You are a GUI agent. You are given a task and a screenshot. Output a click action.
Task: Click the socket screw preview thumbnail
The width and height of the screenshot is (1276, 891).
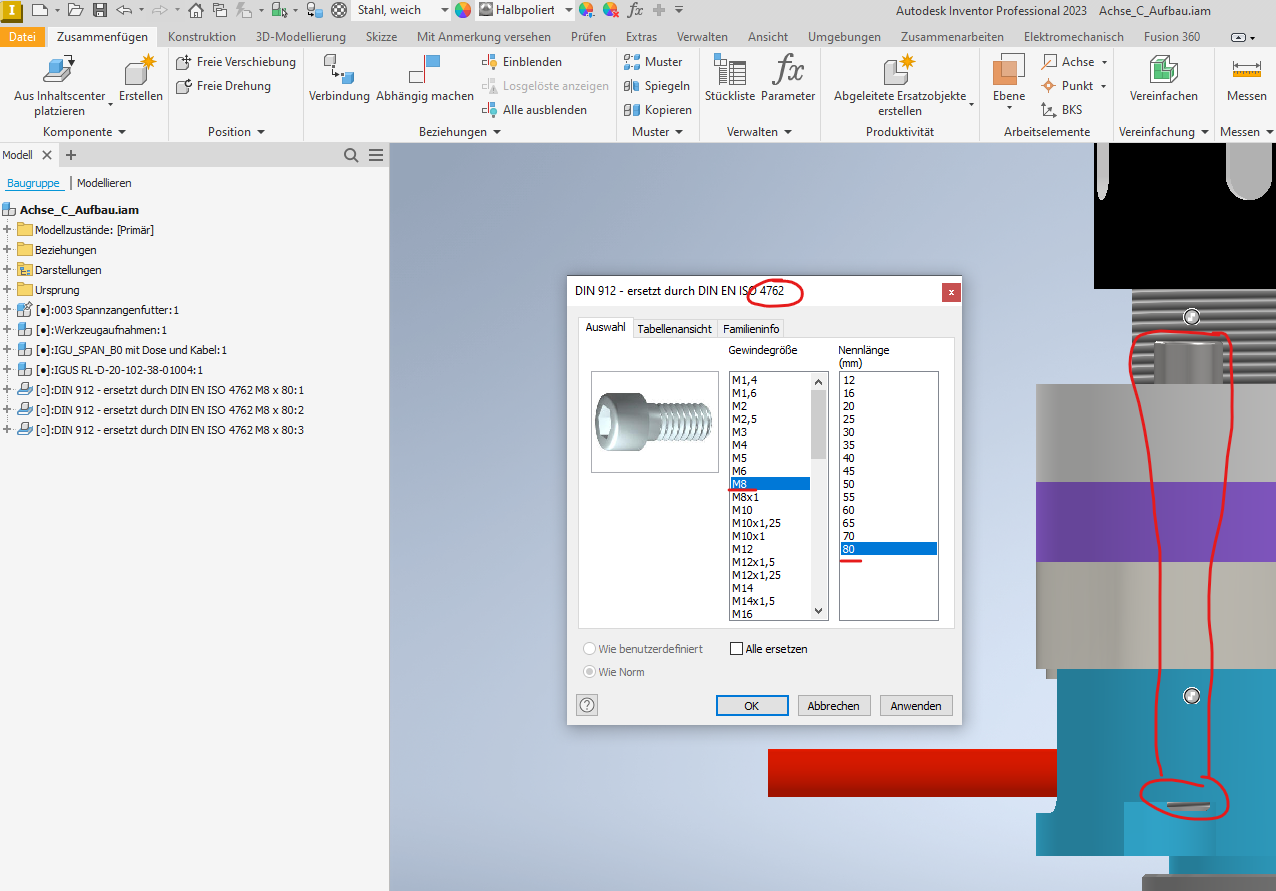click(655, 422)
